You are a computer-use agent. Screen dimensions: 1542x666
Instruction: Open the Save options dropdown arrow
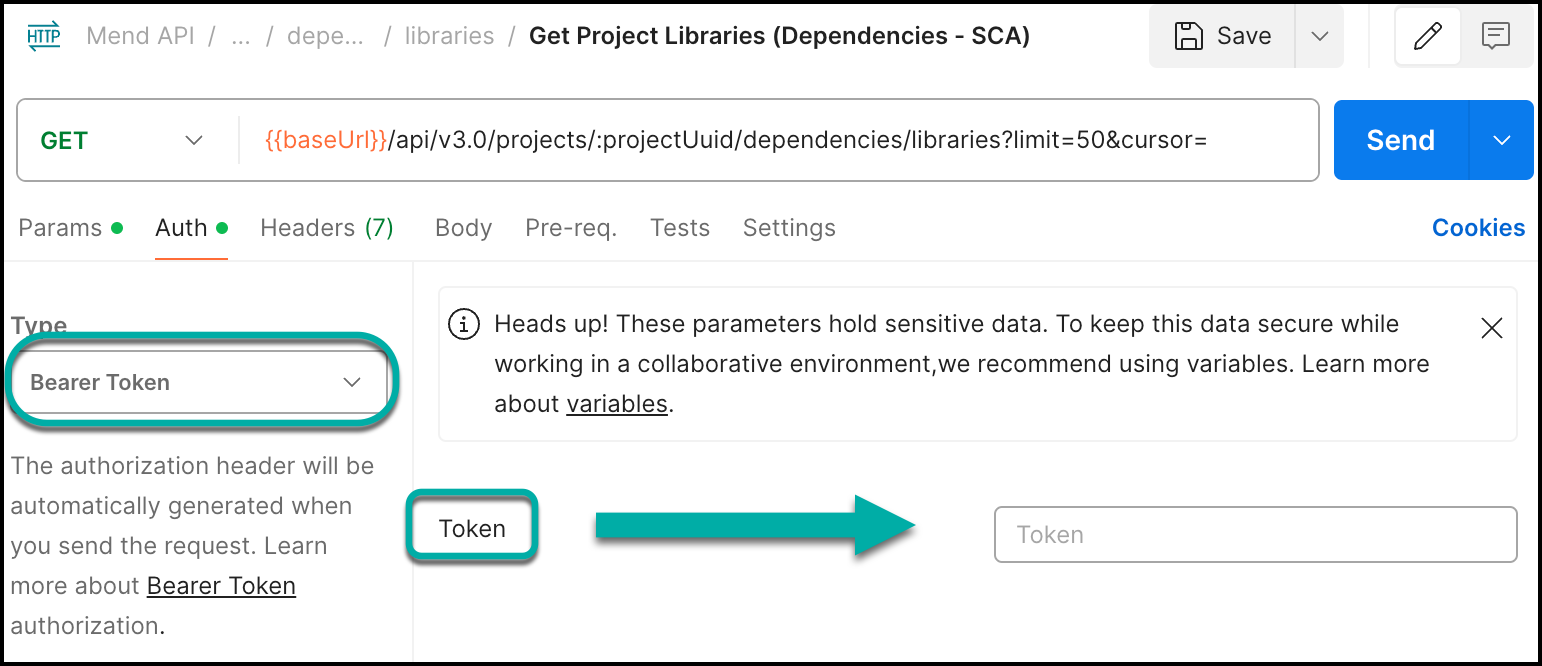[1319, 37]
